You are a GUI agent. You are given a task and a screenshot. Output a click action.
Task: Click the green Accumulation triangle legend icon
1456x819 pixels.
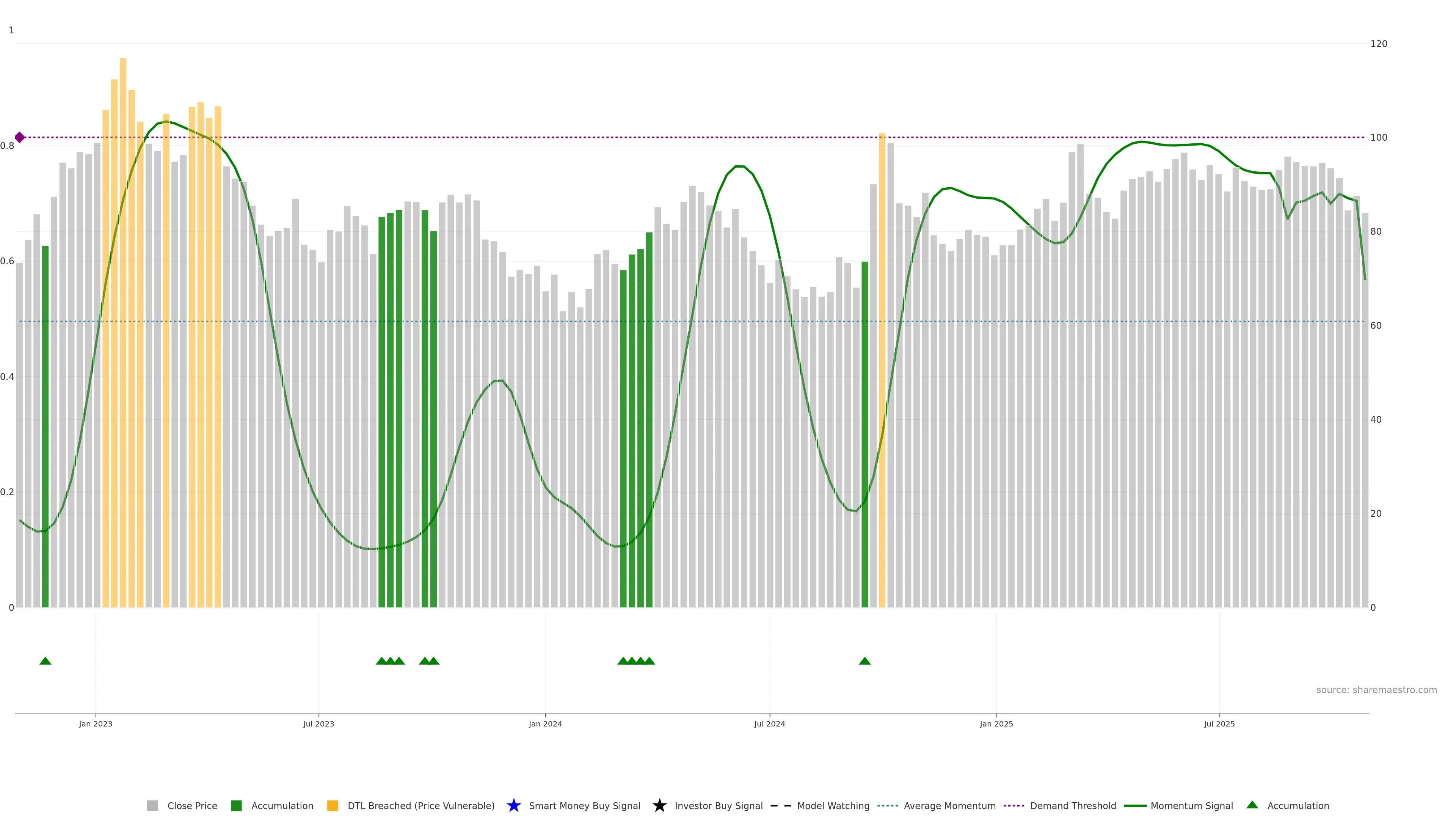(1252, 805)
